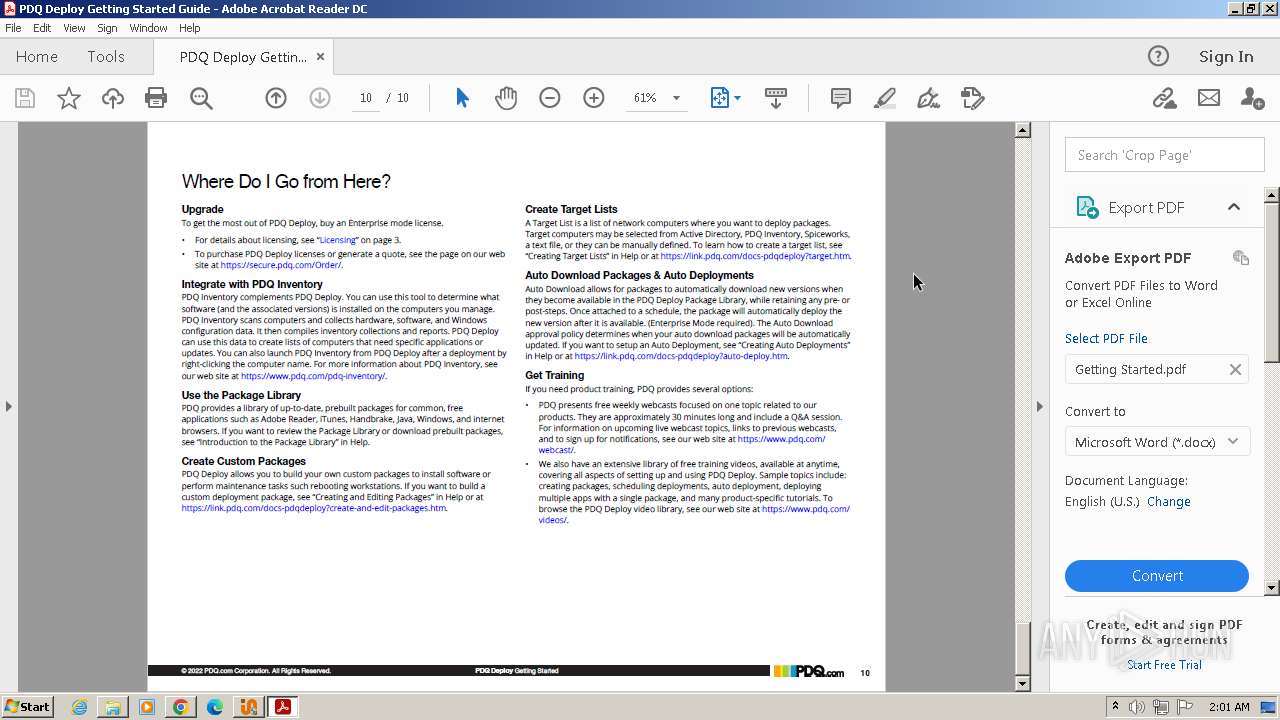Send file by email envelope icon
1280x720 pixels.
(1209, 98)
